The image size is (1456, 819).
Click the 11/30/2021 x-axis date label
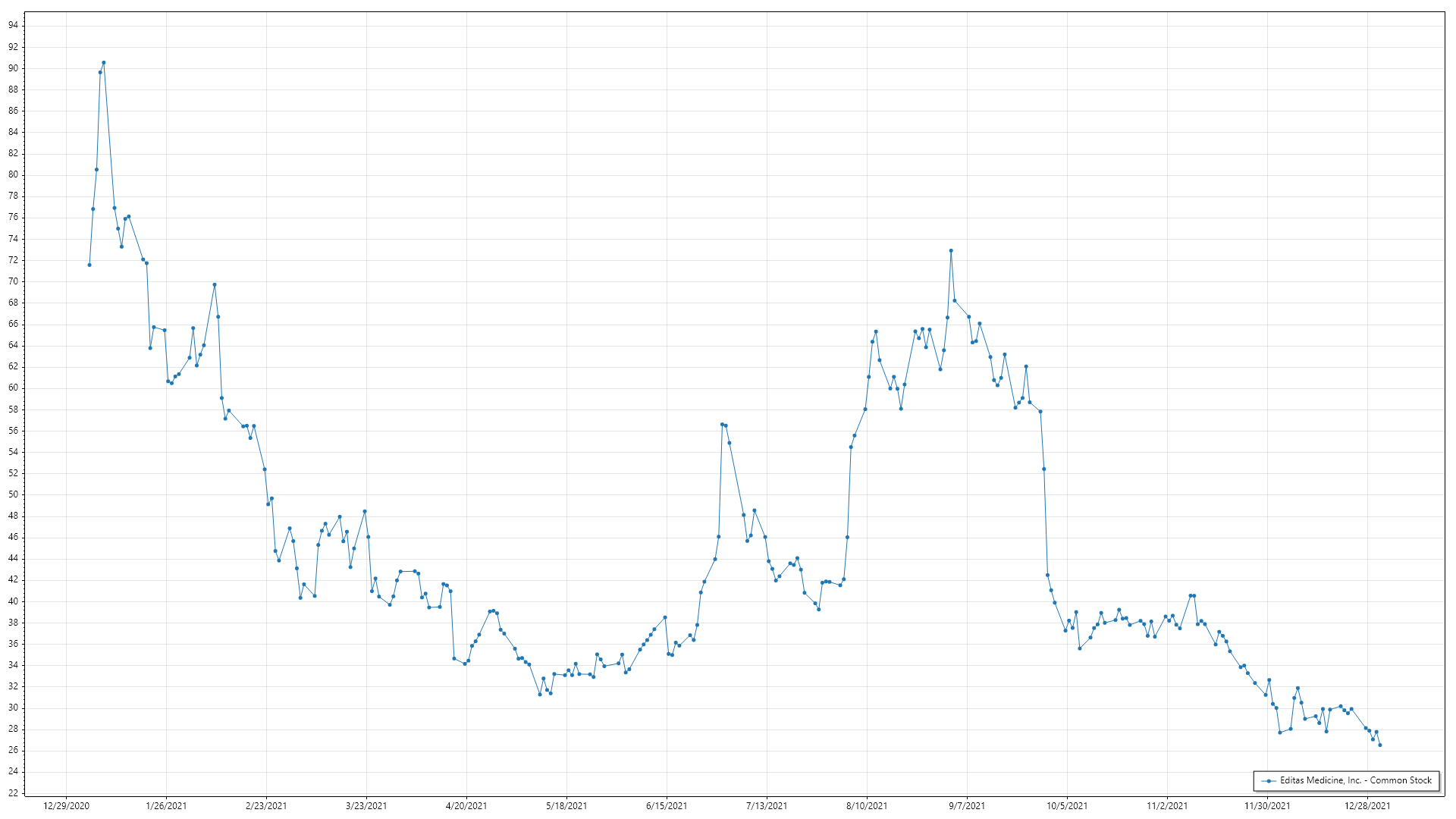point(1267,806)
